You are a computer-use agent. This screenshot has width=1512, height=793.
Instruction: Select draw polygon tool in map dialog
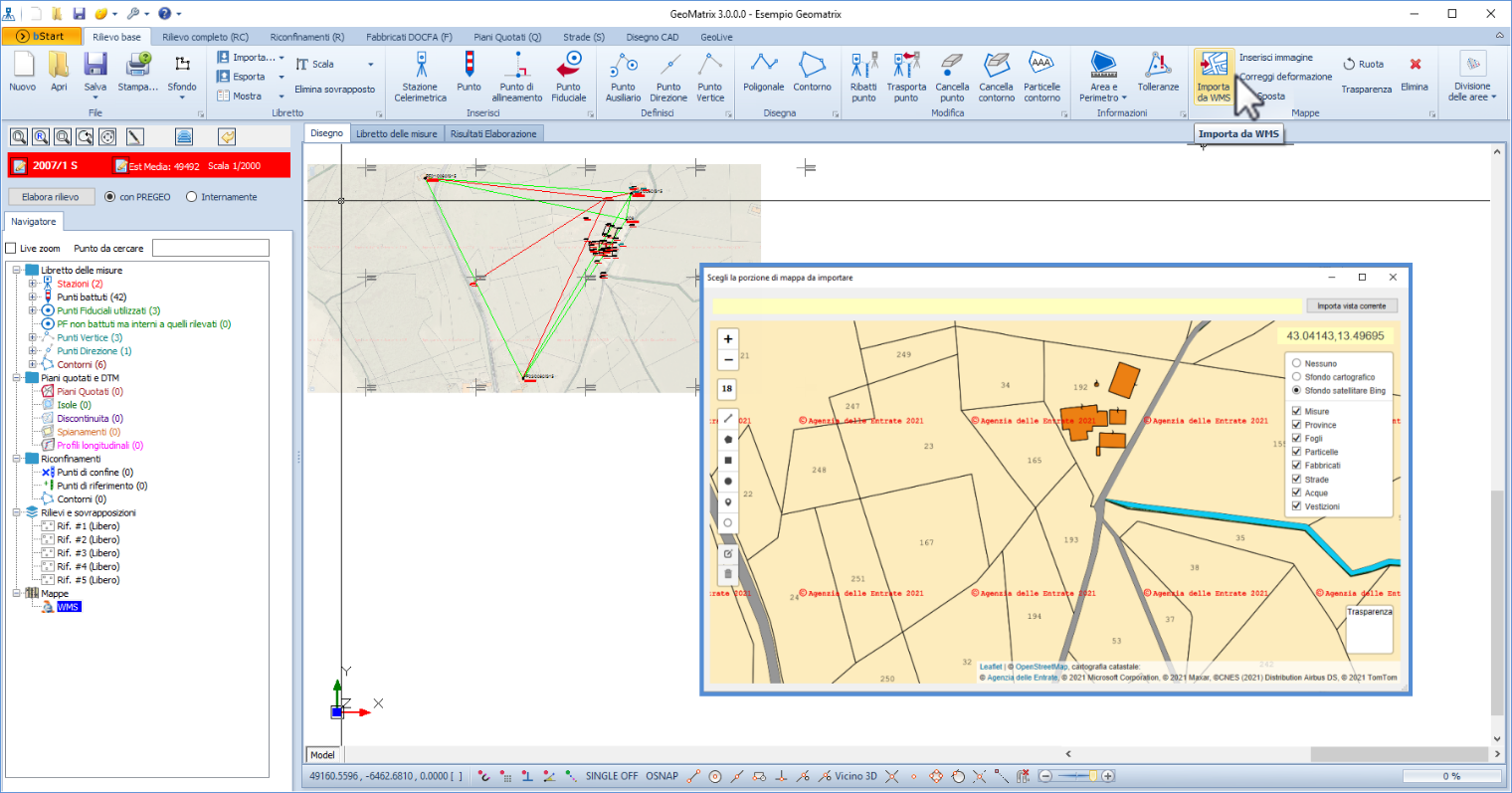[x=728, y=439]
